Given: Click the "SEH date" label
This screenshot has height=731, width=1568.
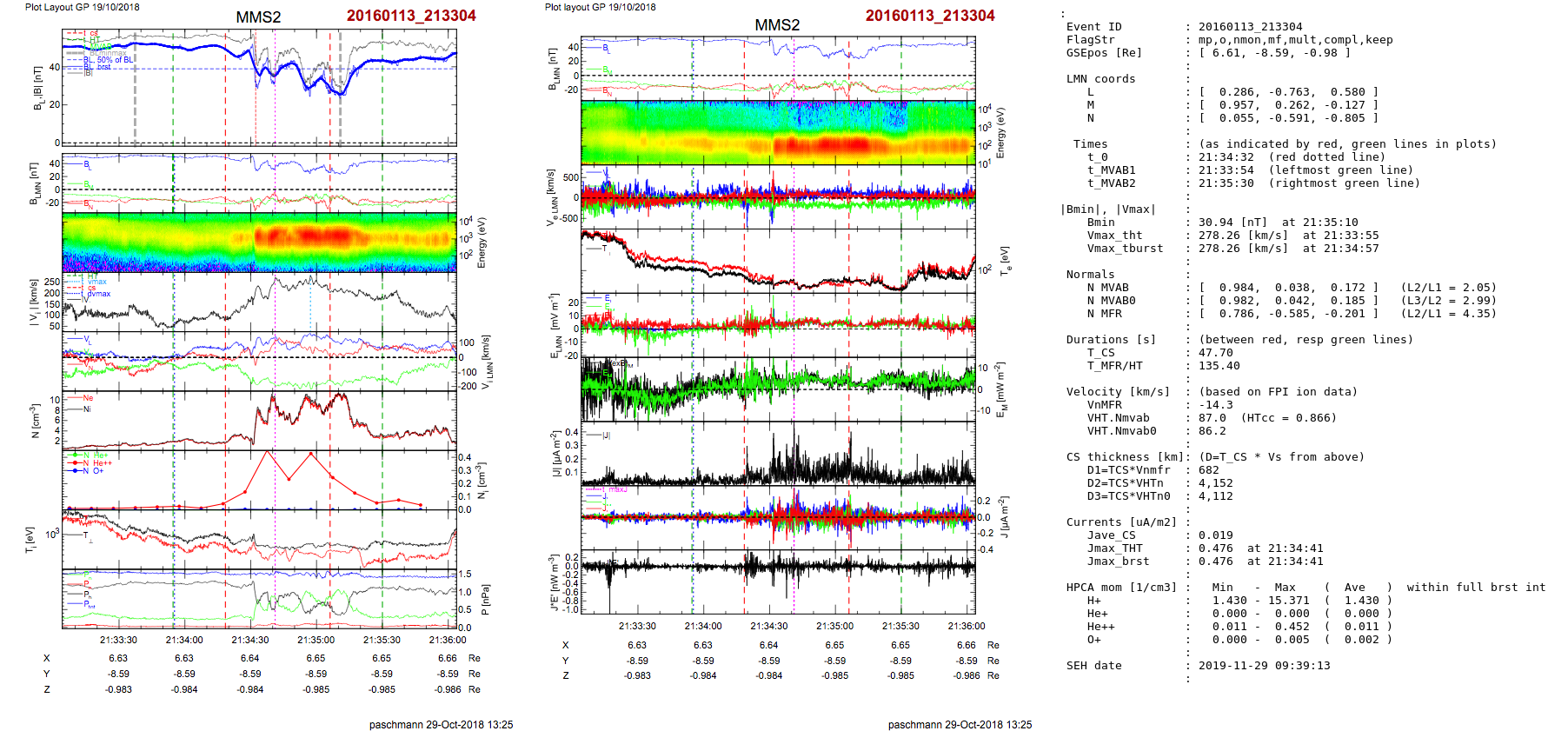Looking at the screenshot, I should point(1093,666).
